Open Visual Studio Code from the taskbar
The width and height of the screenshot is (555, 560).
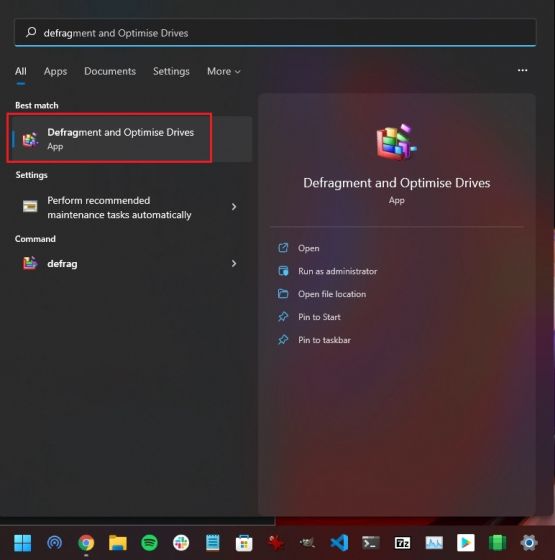pyautogui.click(x=339, y=543)
